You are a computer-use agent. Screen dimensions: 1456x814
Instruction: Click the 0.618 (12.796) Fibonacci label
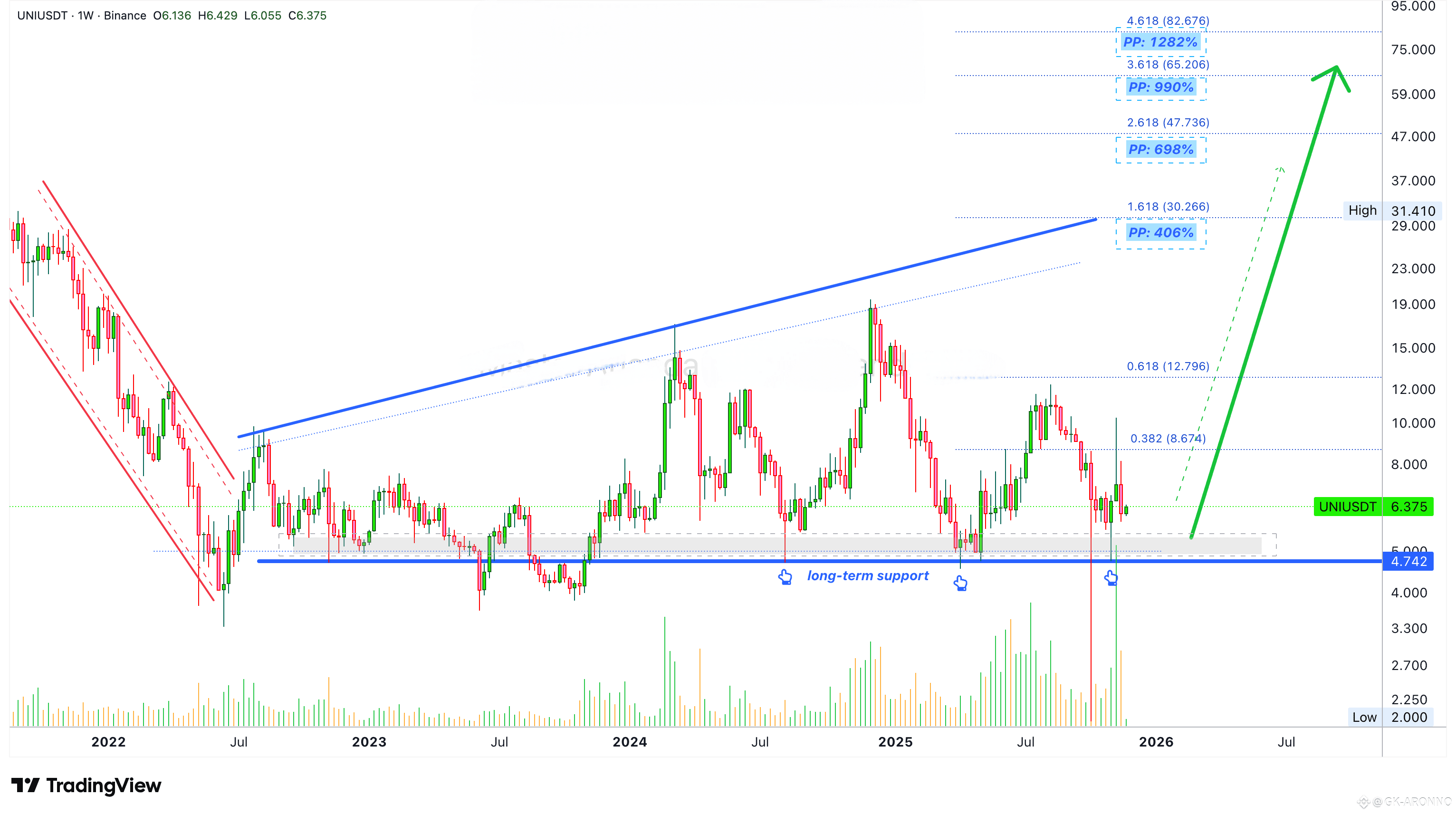click(1168, 366)
